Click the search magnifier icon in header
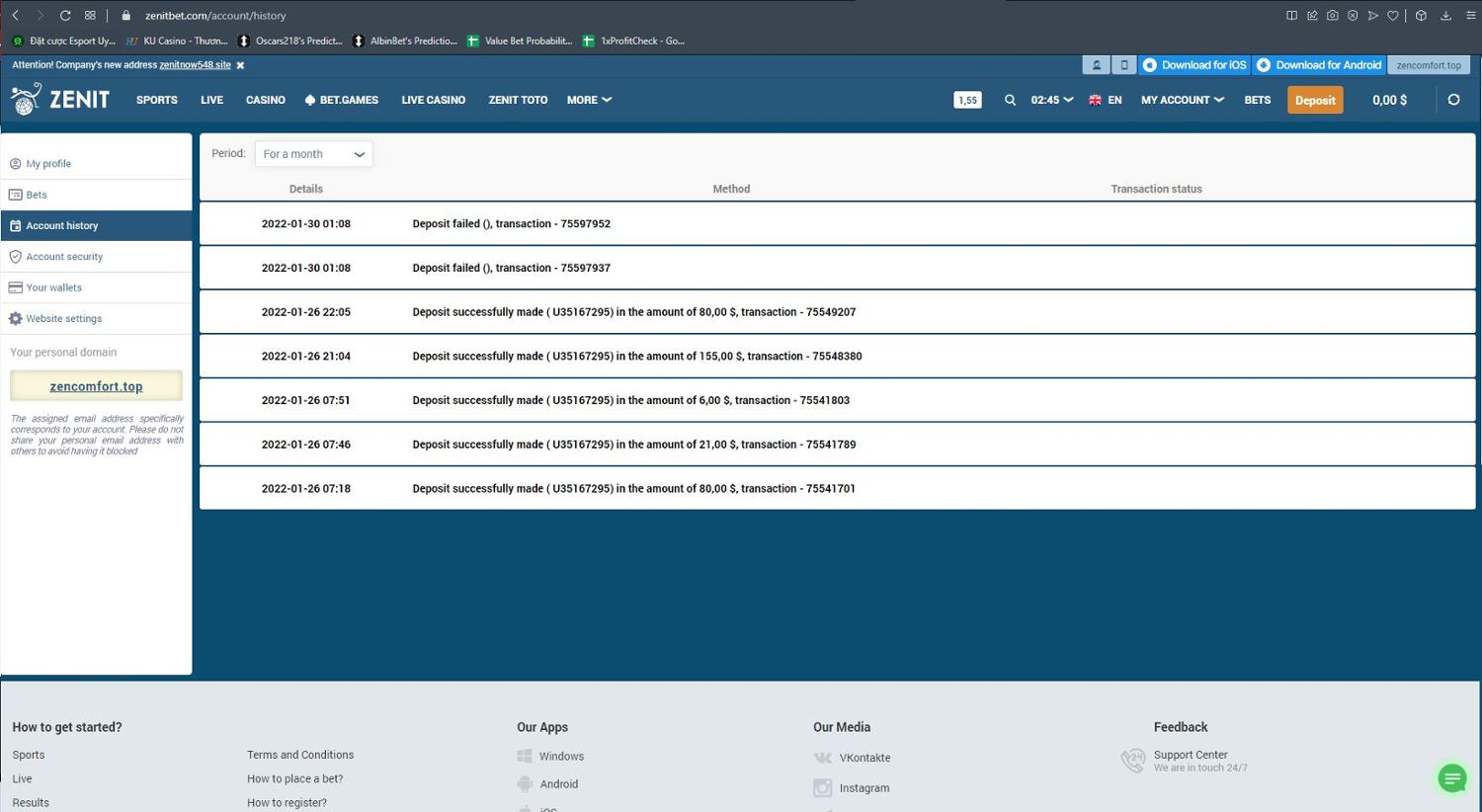1482x812 pixels. pos(1010,100)
